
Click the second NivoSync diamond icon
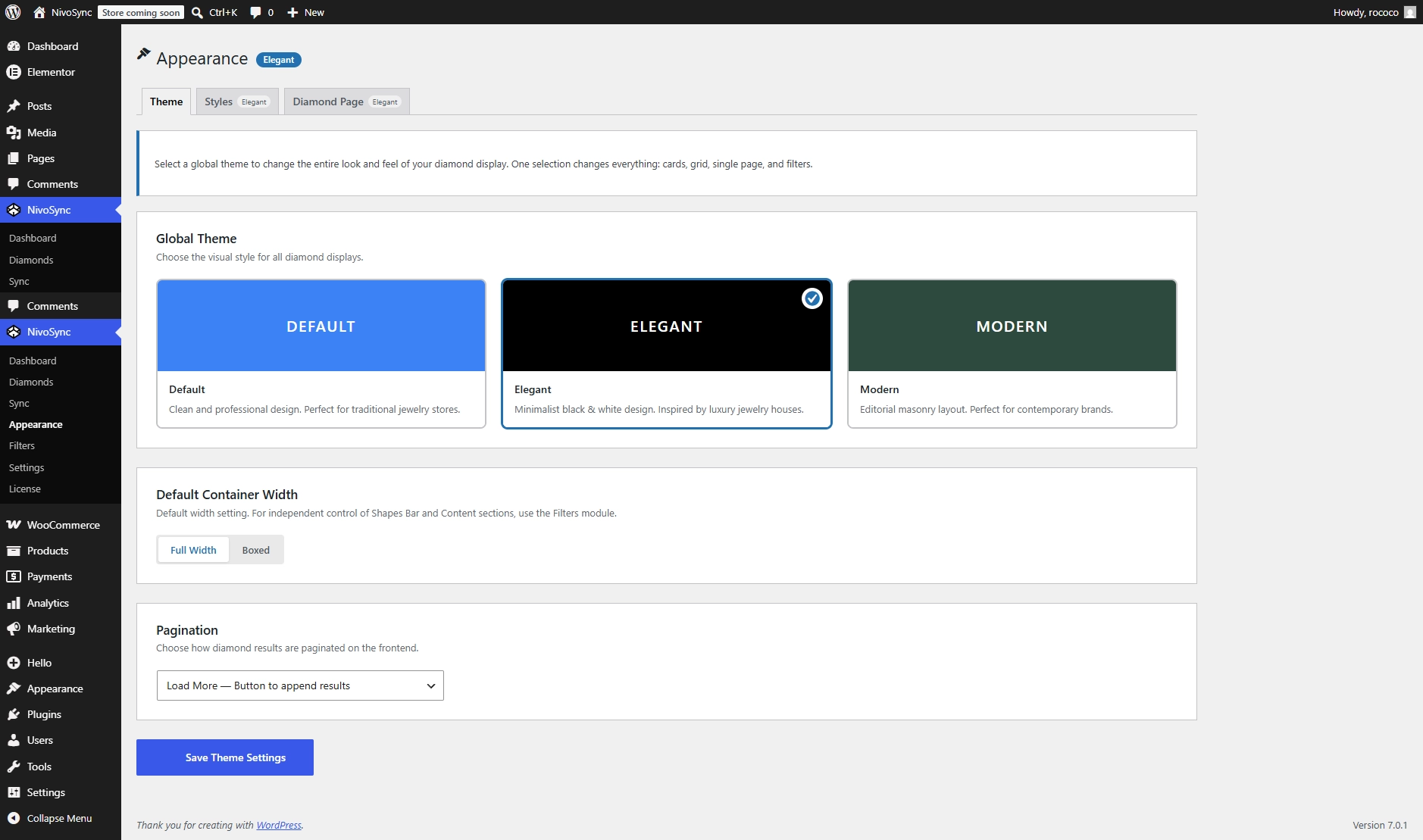pyautogui.click(x=14, y=332)
